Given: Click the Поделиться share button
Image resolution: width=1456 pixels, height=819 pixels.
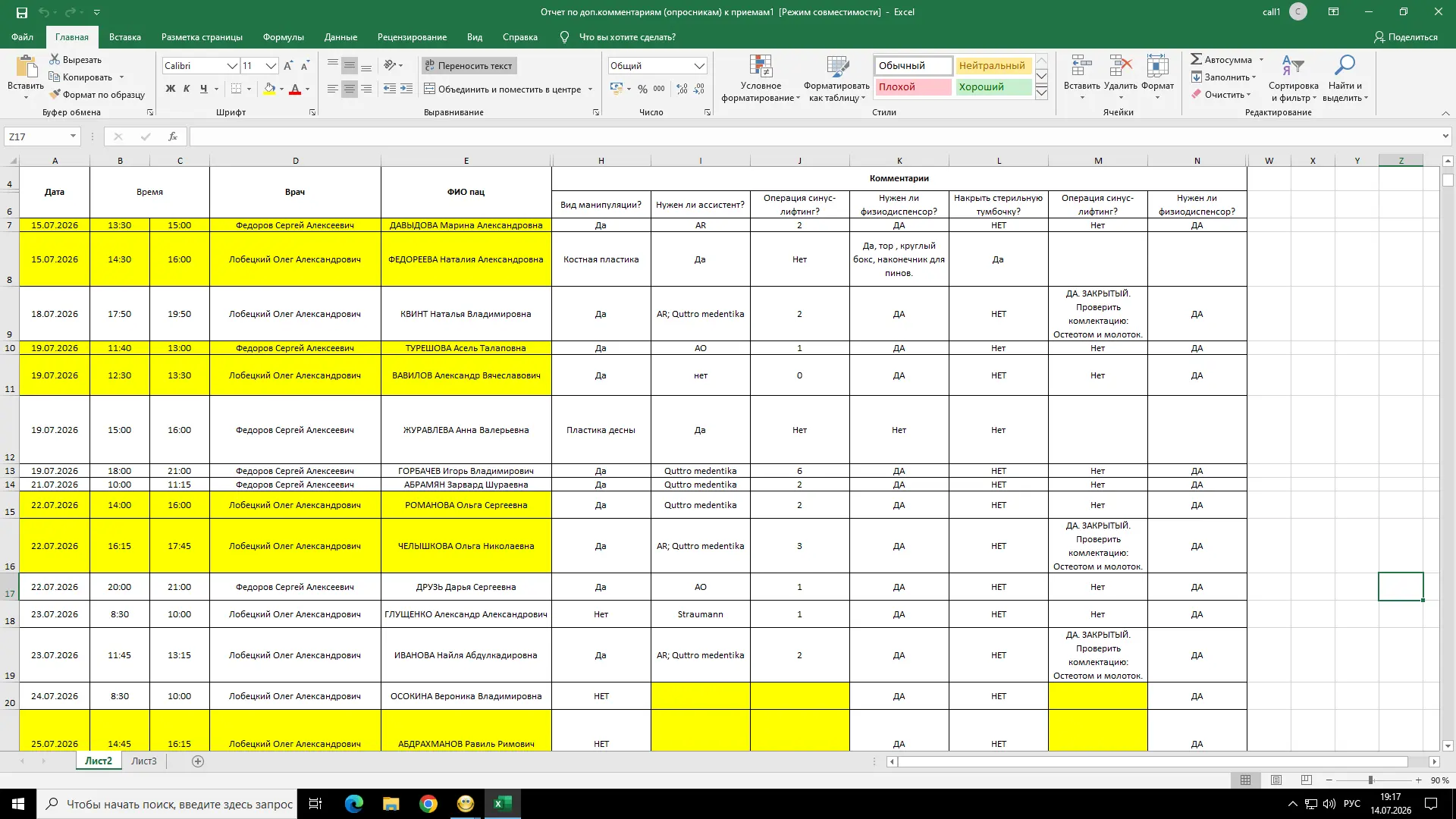Looking at the screenshot, I should [x=1406, y=36].
